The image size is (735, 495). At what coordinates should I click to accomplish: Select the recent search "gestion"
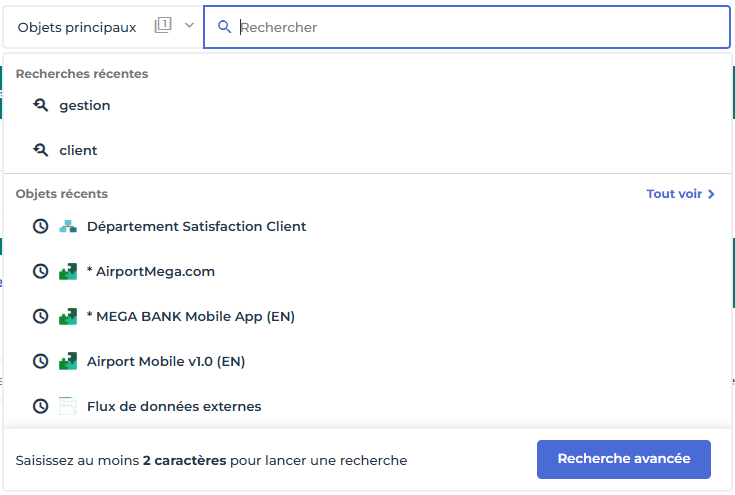tap(85, 105)
